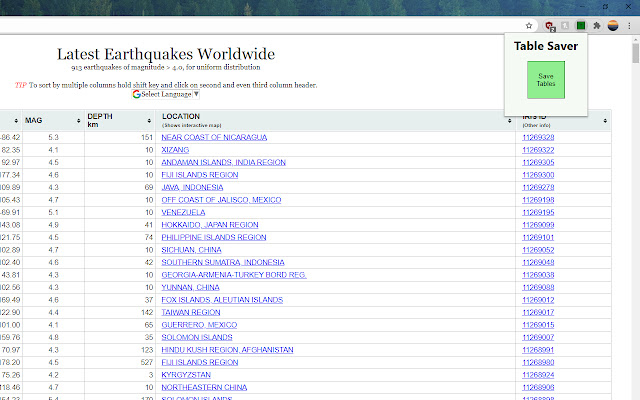
Task: Open the Extensions puzzle piece menu
Action: tap(596, 26)
